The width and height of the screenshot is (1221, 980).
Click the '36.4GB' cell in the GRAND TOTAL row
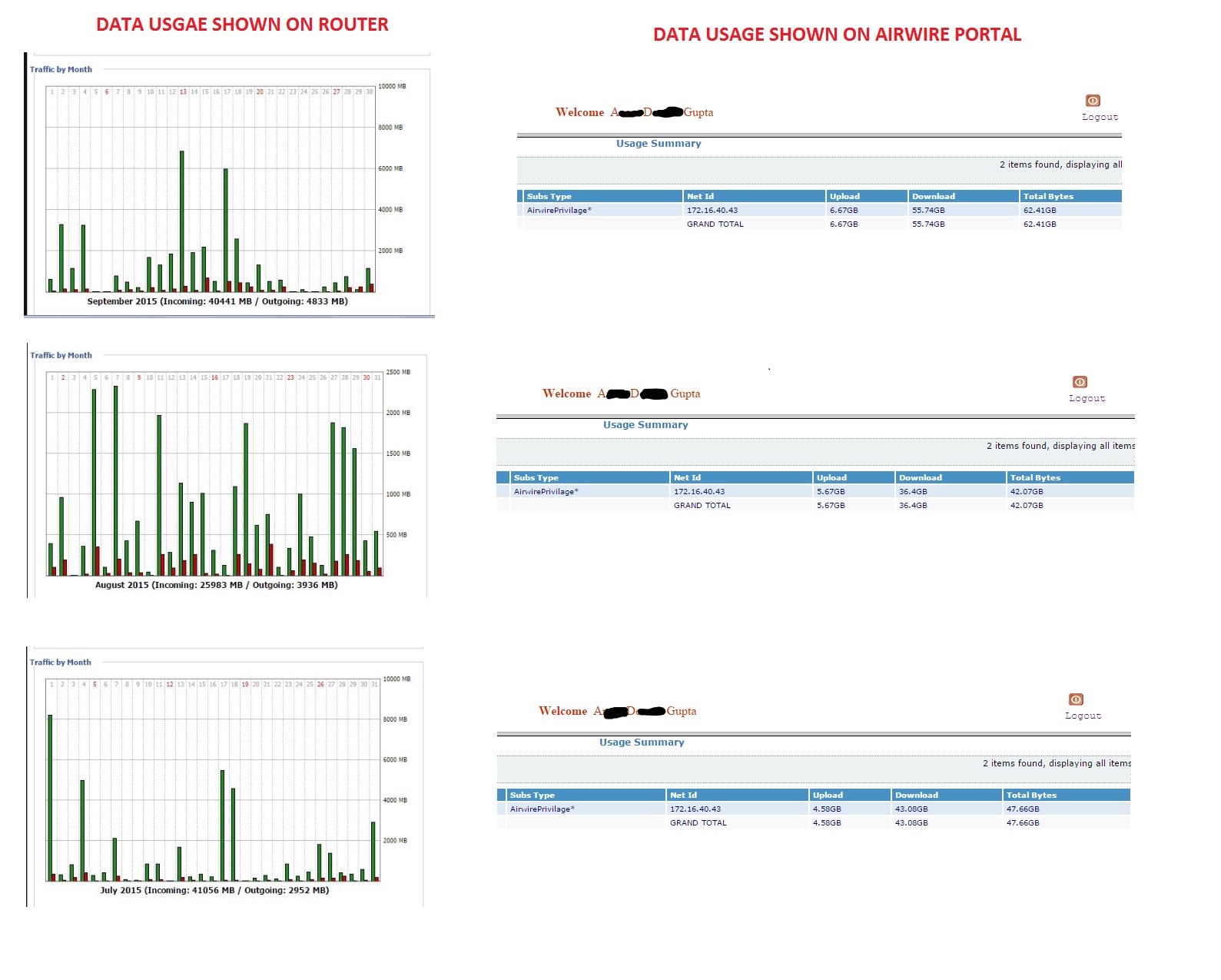pos(913,505)
